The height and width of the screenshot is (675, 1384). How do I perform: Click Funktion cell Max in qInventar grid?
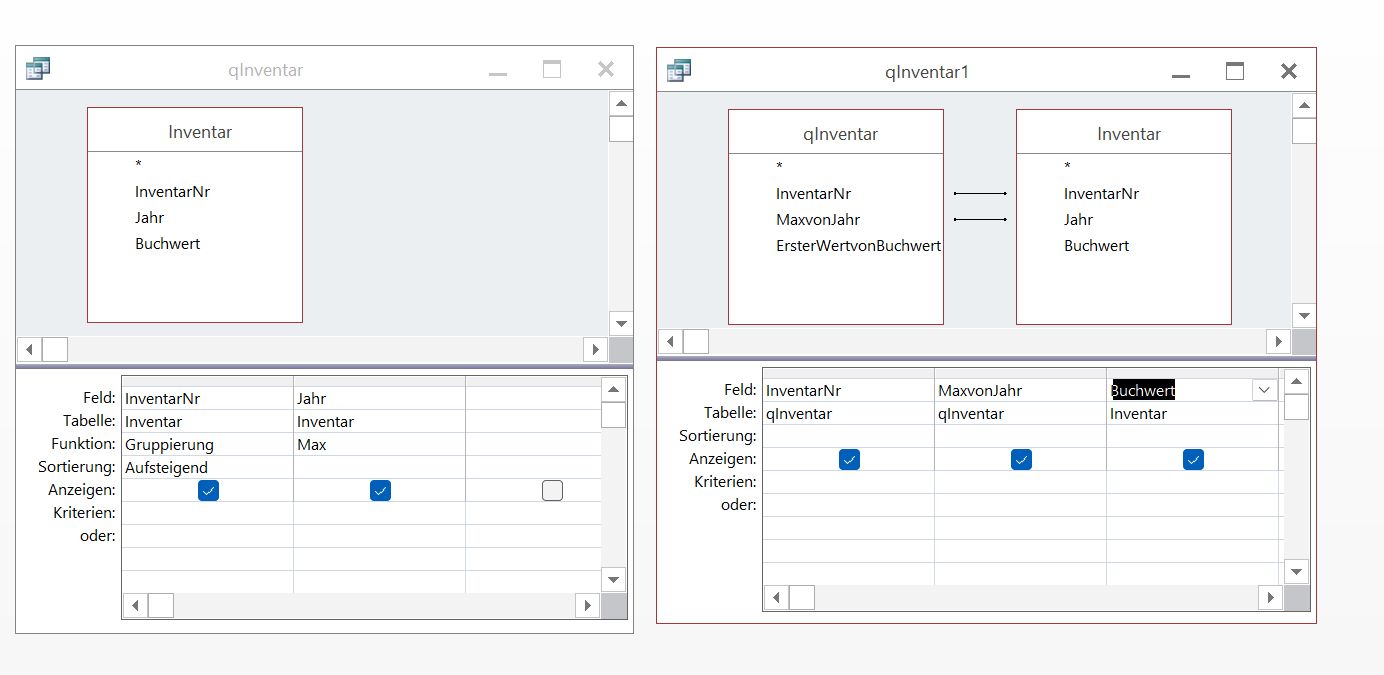tap(379, 444)
